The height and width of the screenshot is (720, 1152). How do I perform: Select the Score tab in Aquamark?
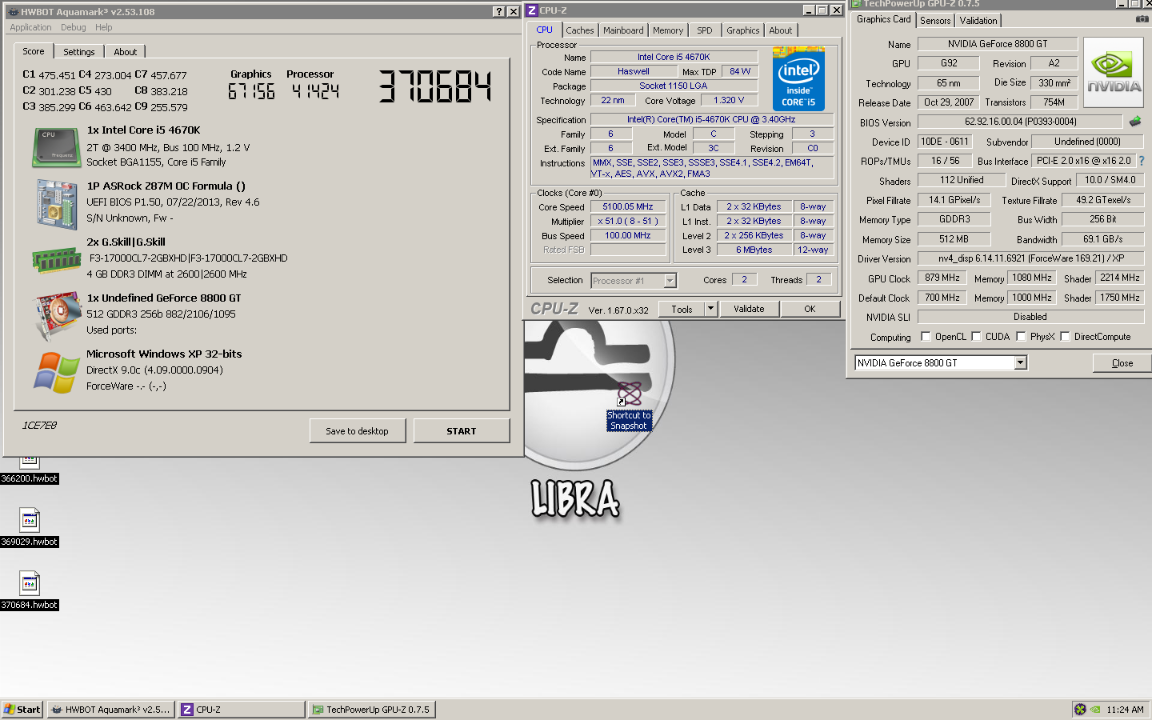pos(33,51)
